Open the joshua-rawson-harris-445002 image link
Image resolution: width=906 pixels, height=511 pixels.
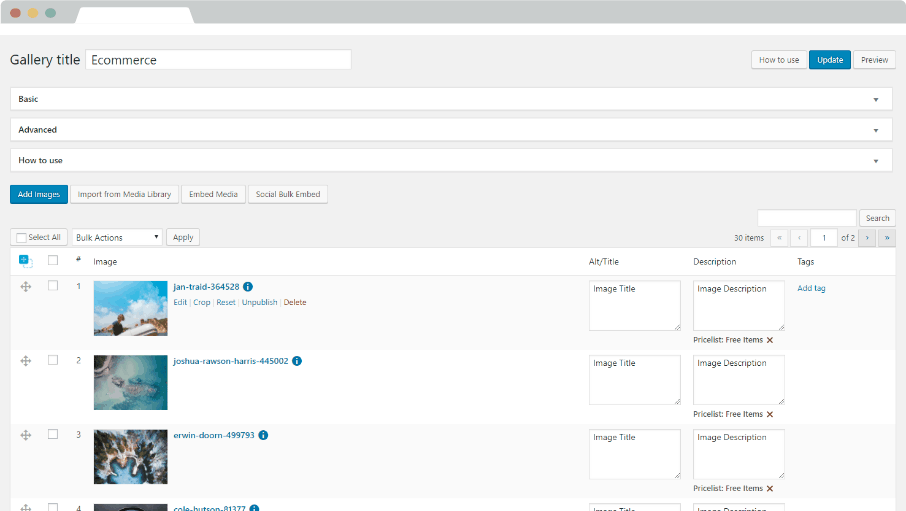[x=231, y=361]
